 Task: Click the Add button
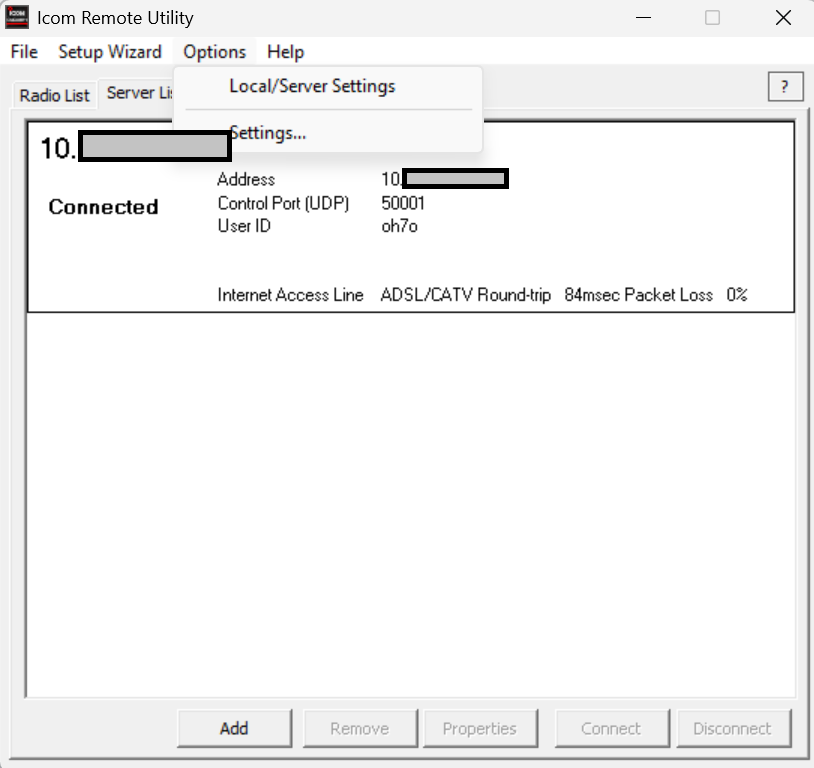234,728
